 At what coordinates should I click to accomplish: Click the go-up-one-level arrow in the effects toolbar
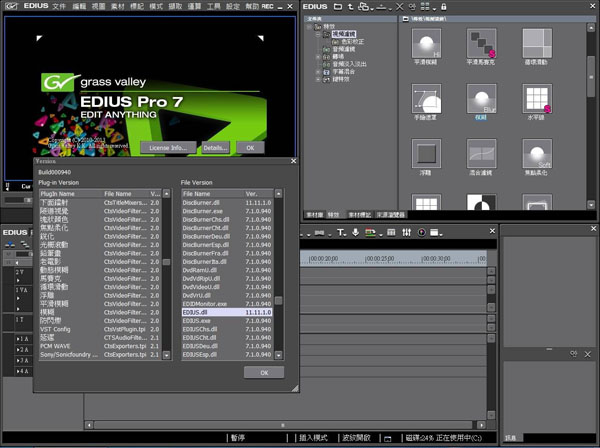click(350, 7)
